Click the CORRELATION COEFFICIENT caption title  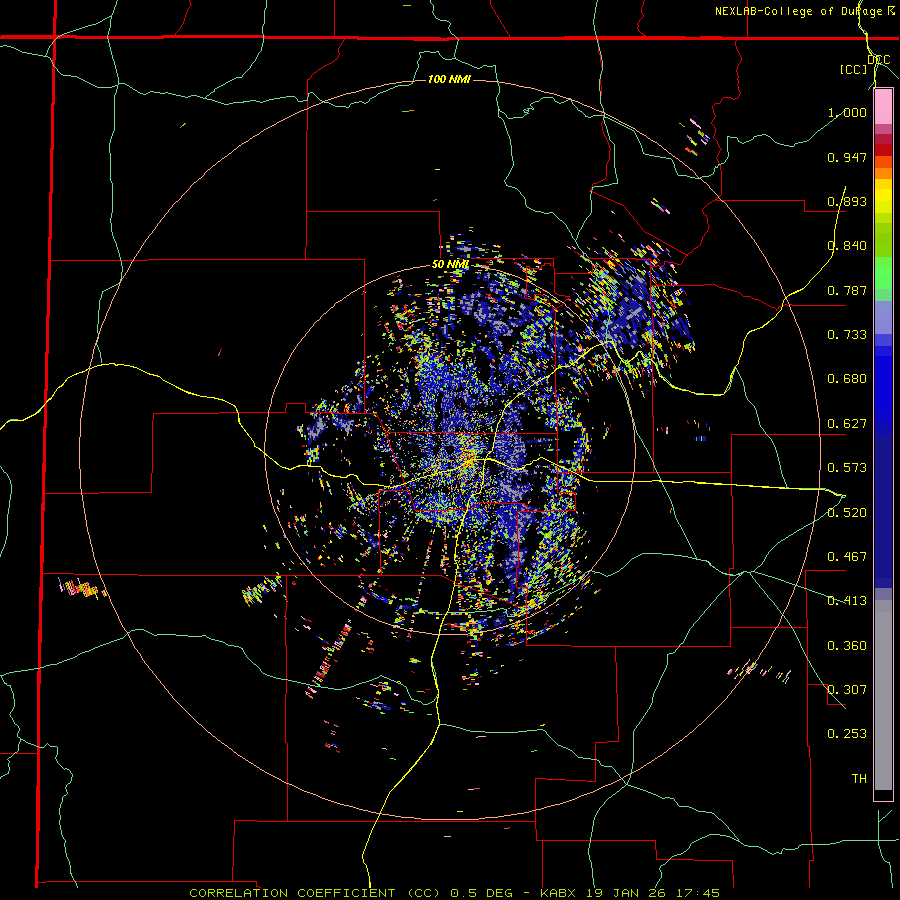[x=292, y=893]
